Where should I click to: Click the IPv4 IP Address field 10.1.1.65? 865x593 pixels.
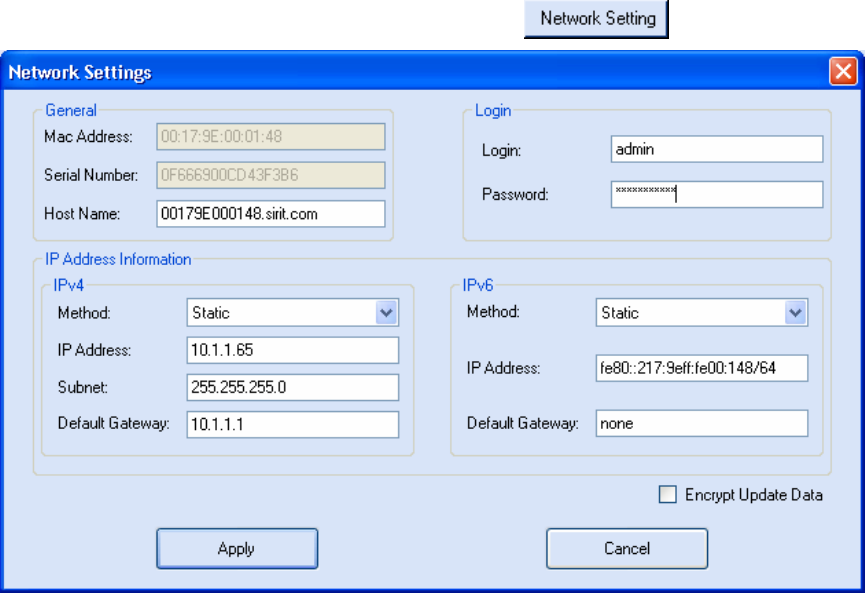coord(292,350)
